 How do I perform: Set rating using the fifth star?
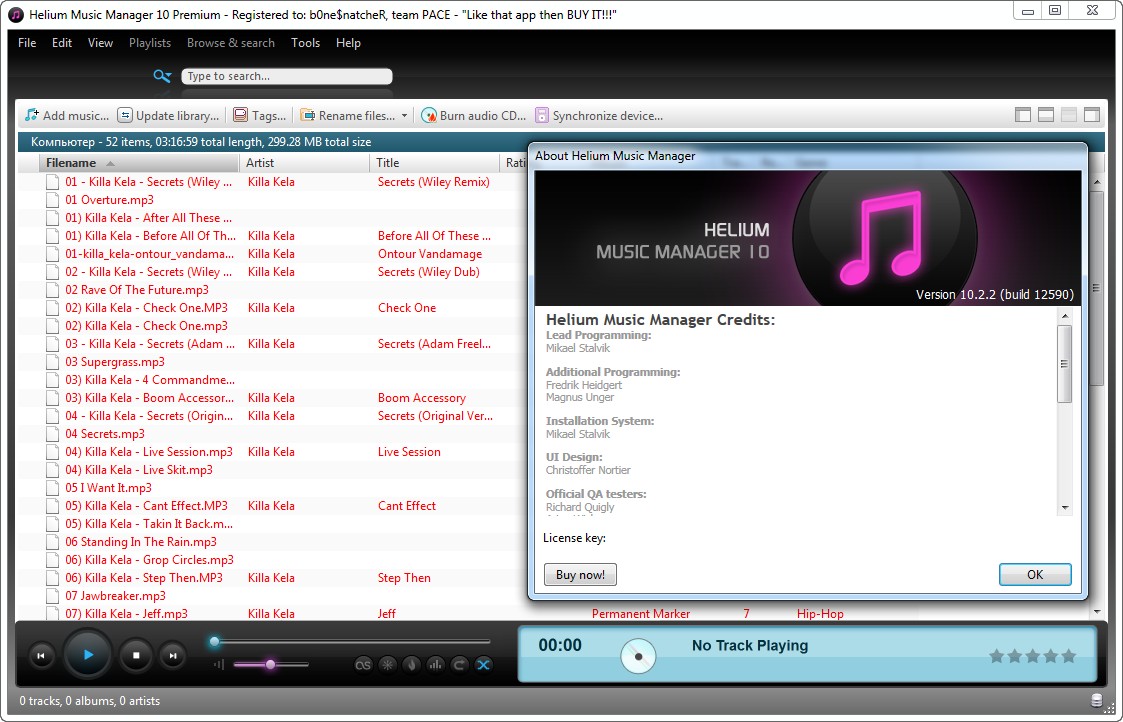[1069, 656]
